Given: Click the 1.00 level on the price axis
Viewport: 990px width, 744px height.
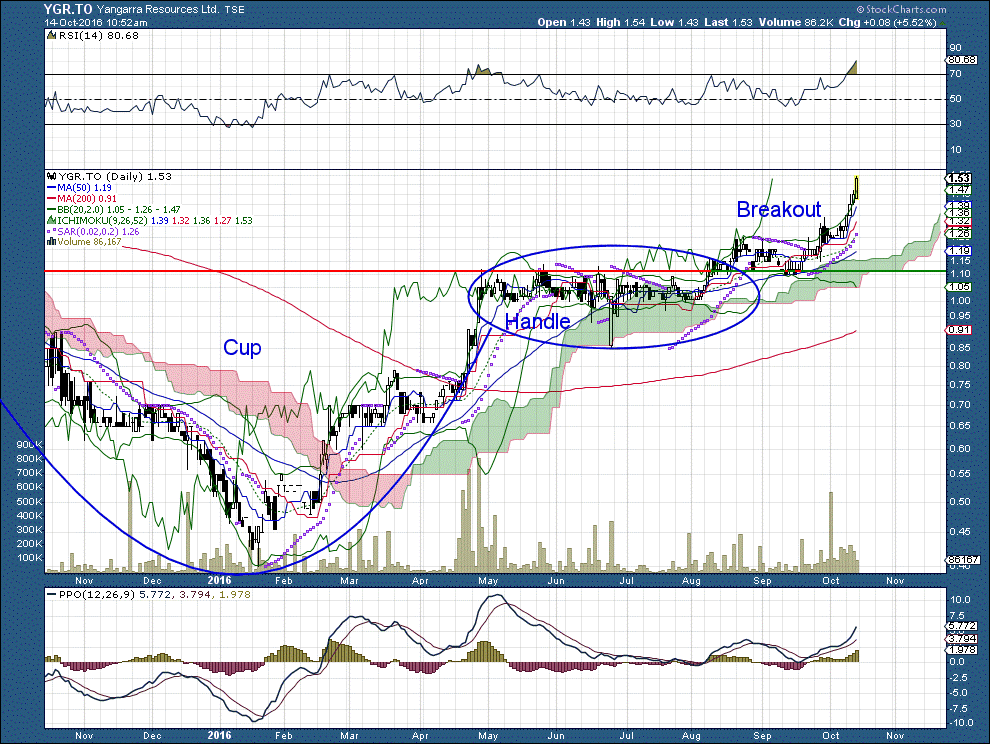Looking at the screenshot, I should tap(960, 301).
